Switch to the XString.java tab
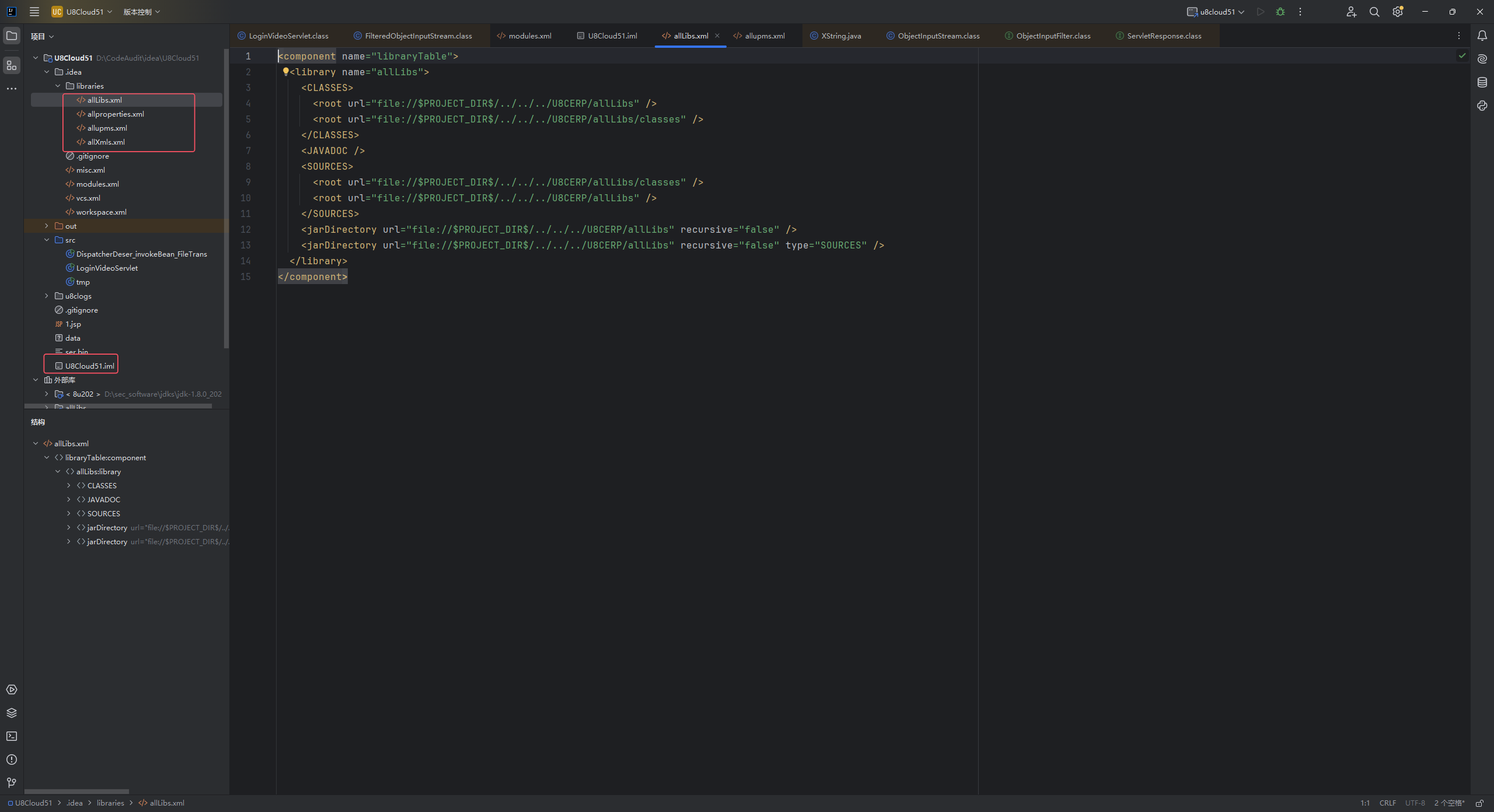This screenshot has width=1494, height=812. pos(840,36)
